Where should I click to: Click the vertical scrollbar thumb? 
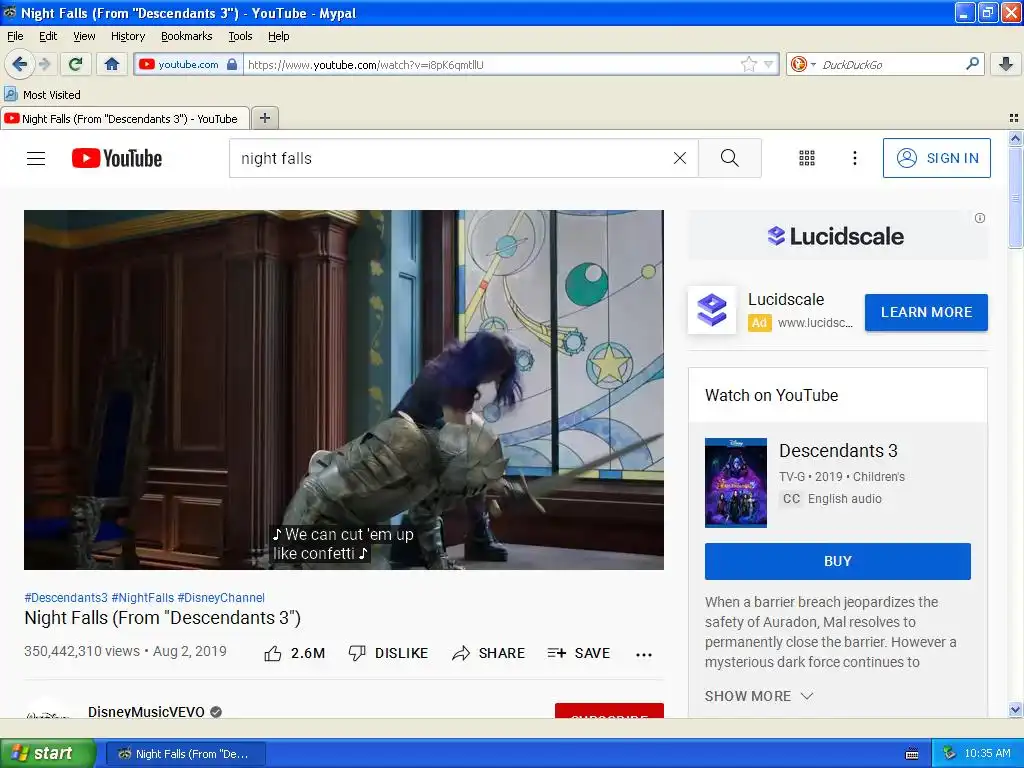click(x=1015, y=197)
